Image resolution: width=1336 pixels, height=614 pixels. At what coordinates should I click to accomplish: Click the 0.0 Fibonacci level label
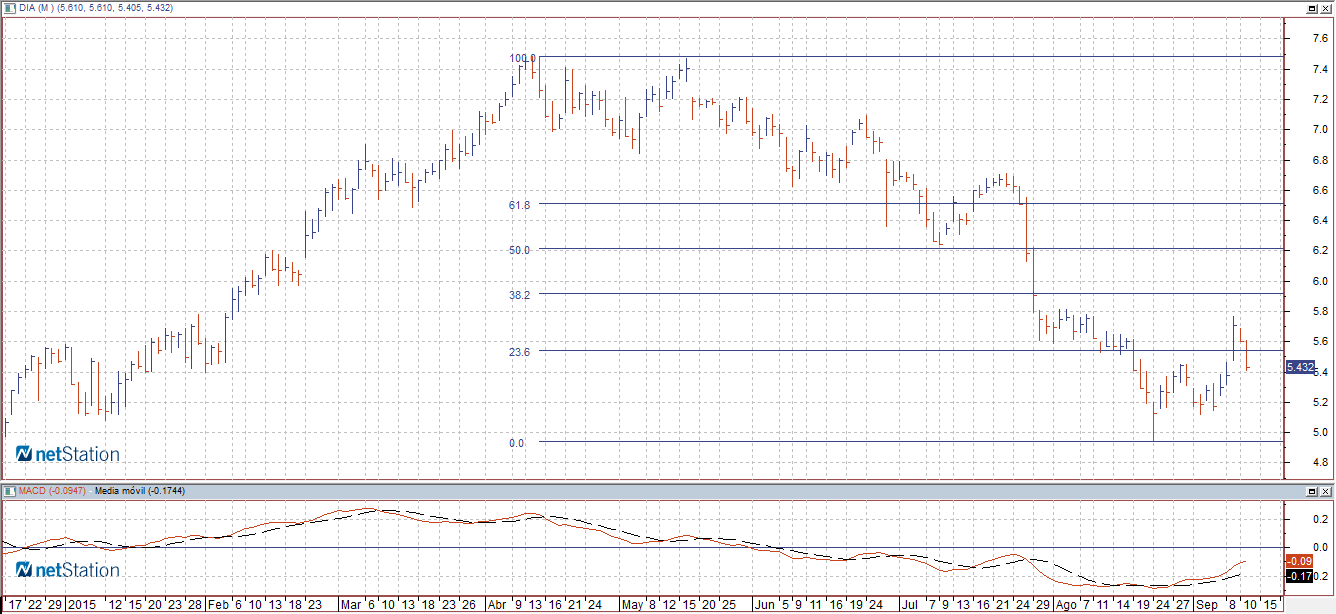tap(516, 443)
